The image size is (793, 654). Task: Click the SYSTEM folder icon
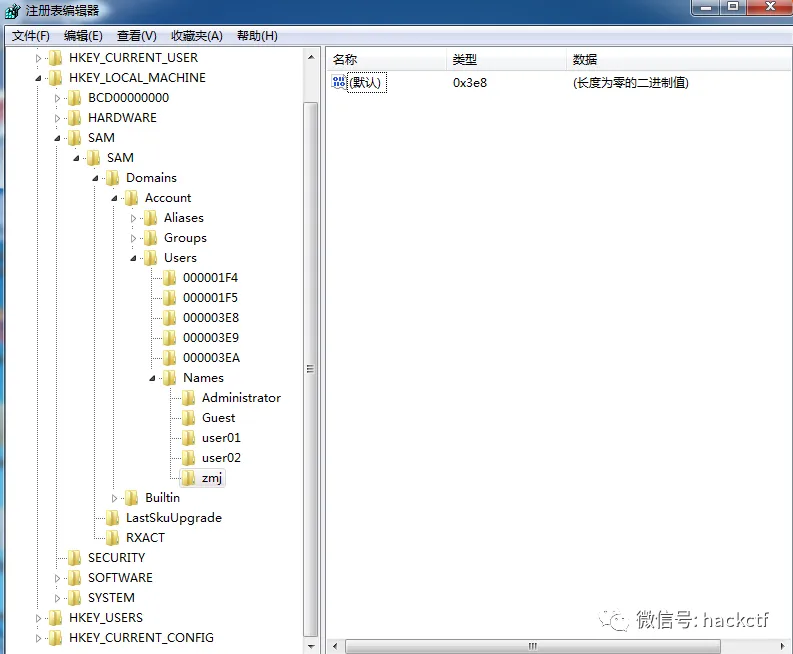coord(74,598)
